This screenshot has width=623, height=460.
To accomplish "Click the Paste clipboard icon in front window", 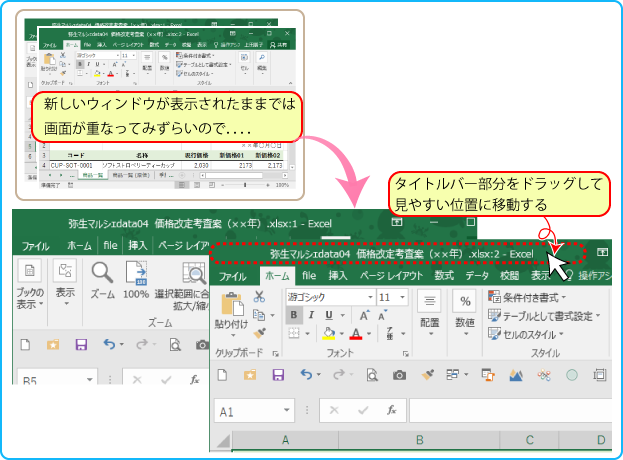I will [232, 305].
